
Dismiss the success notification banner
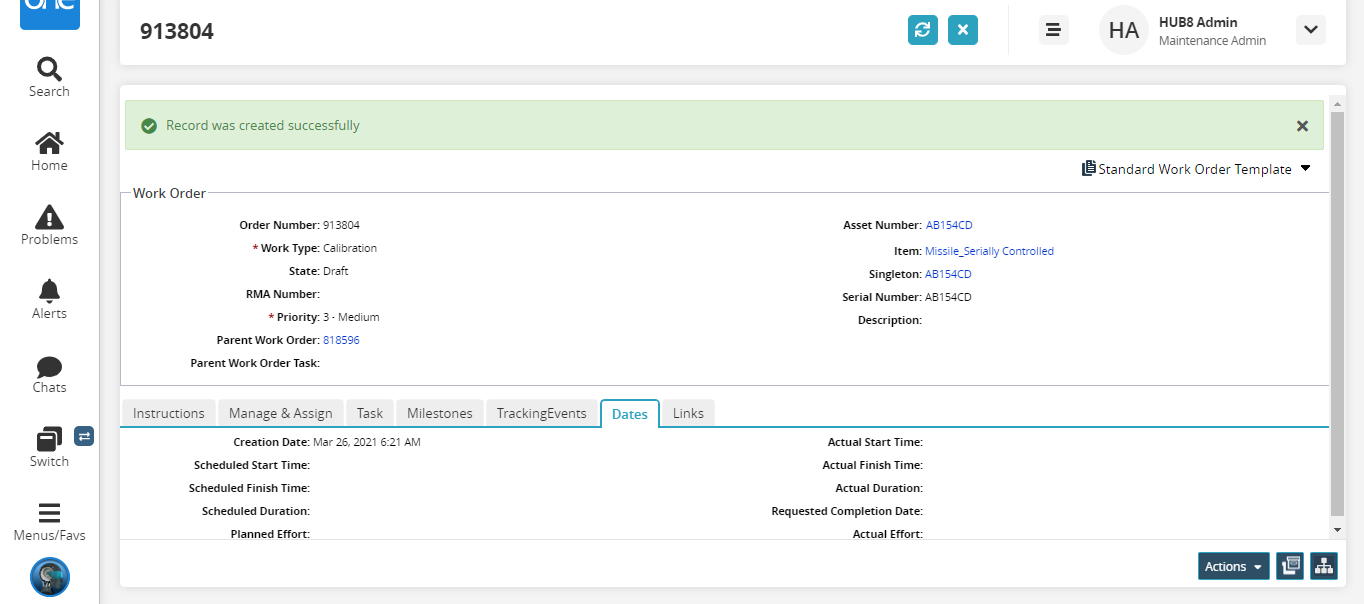pyautogui.click(x=1302, y=126)
